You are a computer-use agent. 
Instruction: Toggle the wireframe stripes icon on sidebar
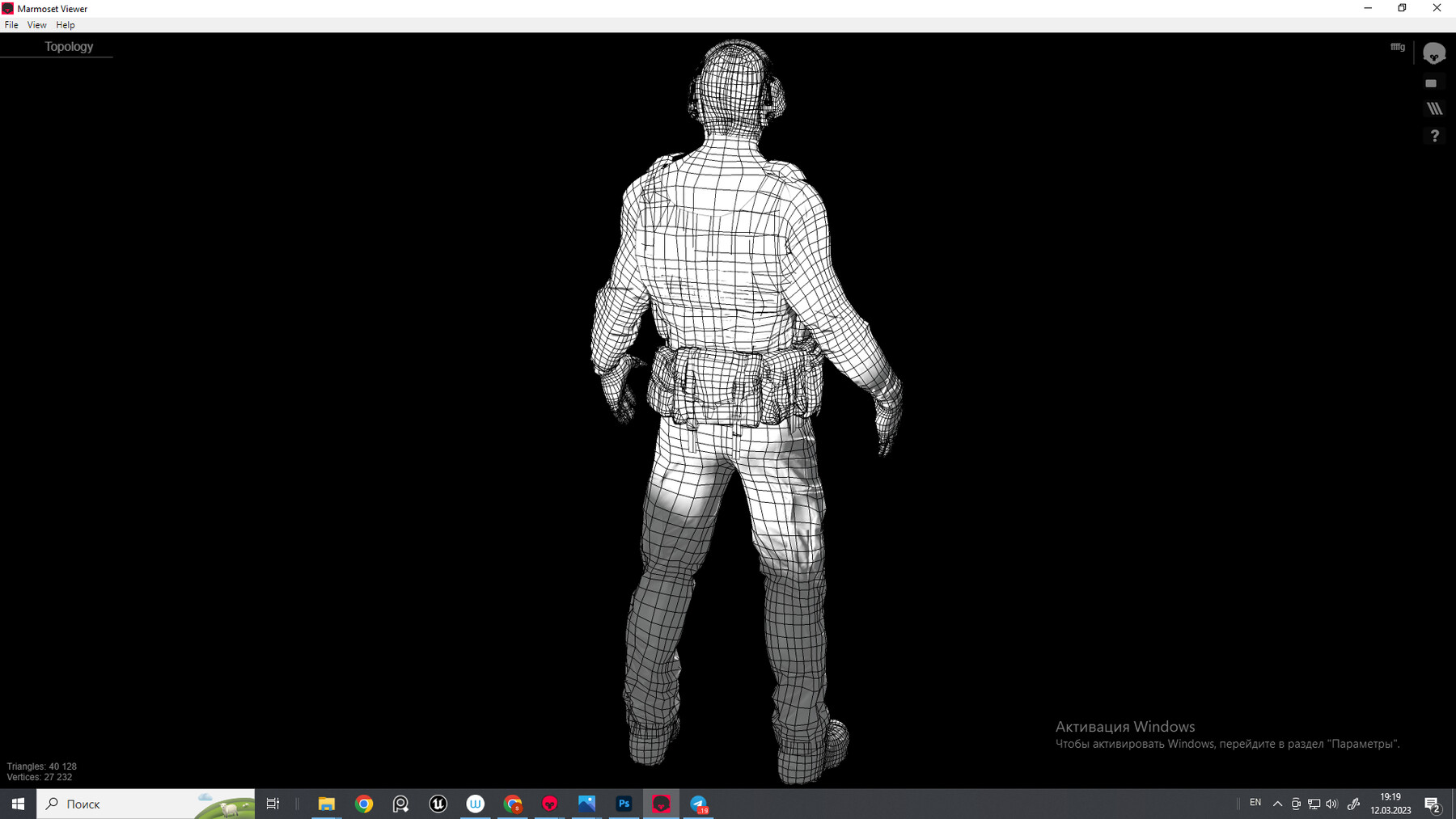pos(1434,108)
